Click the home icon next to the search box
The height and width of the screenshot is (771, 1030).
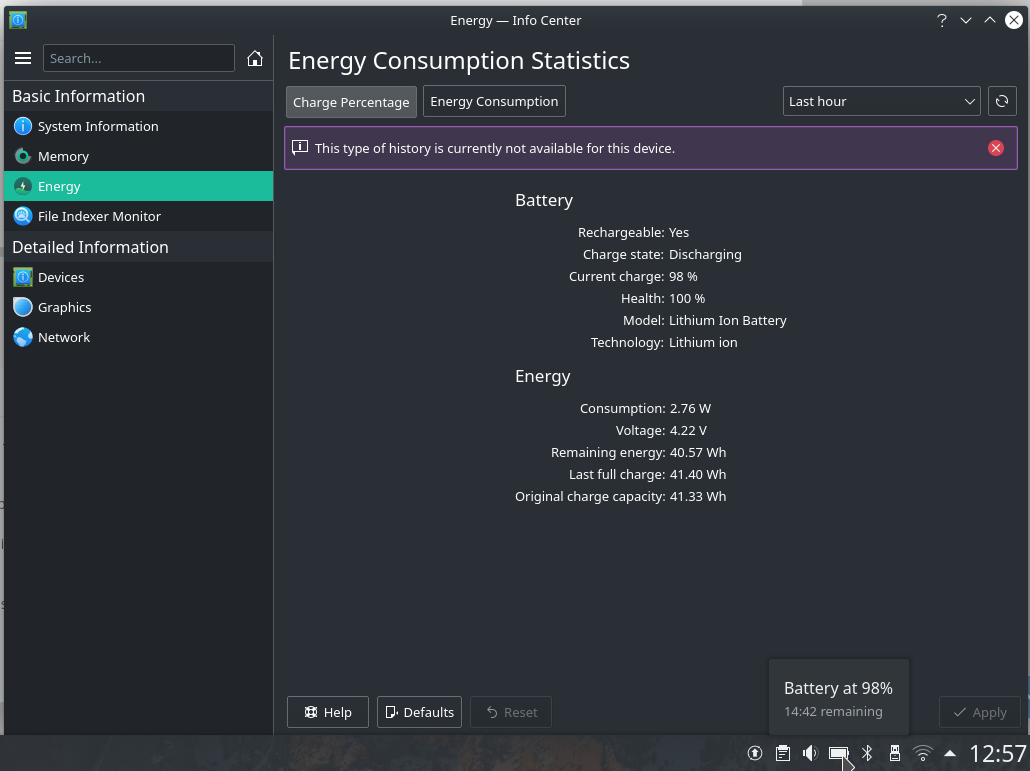point(255,58)
